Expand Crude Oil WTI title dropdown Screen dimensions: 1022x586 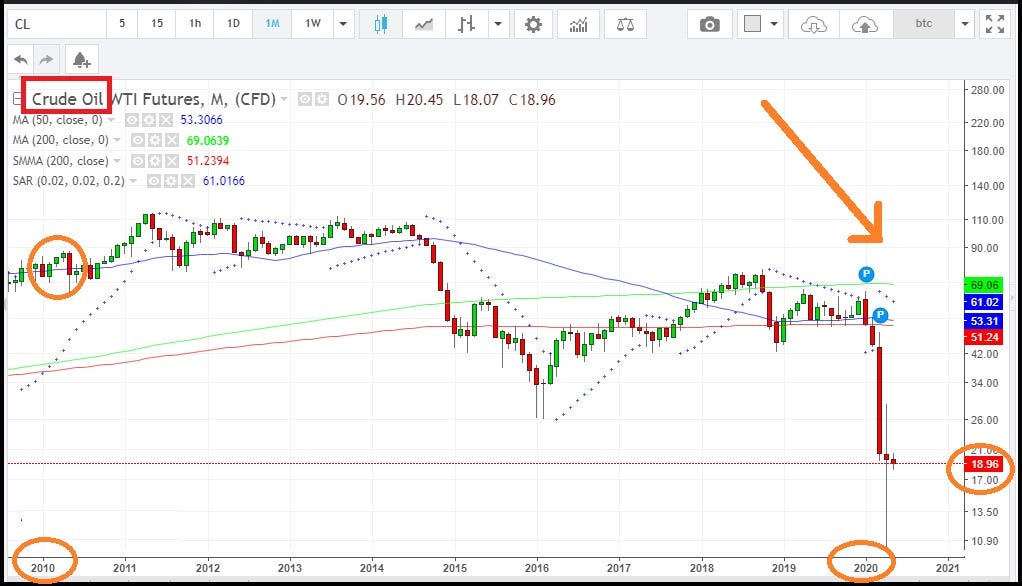[284, 99]
